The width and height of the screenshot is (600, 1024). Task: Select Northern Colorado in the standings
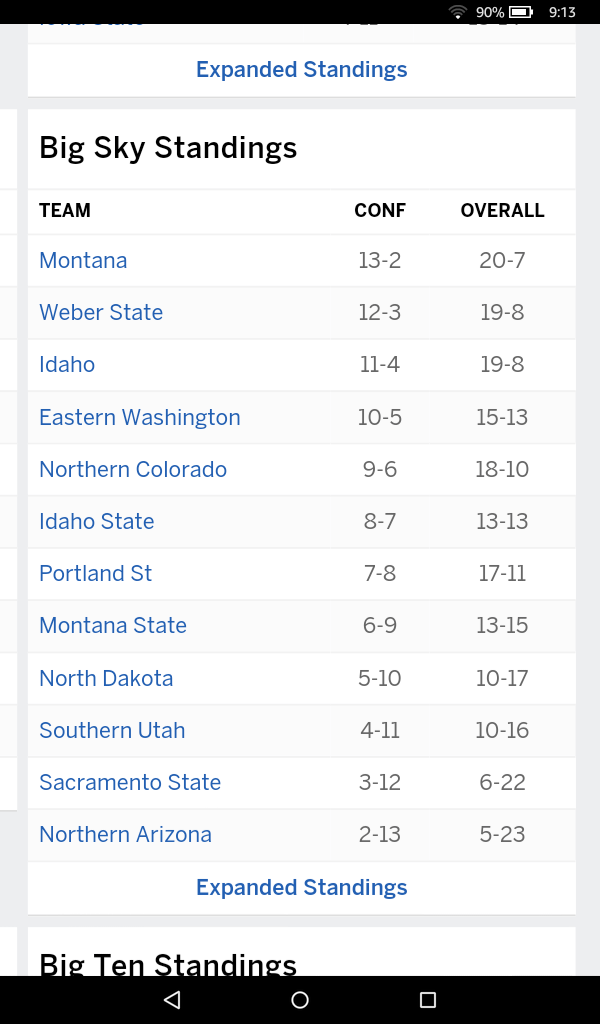(132, 469)
